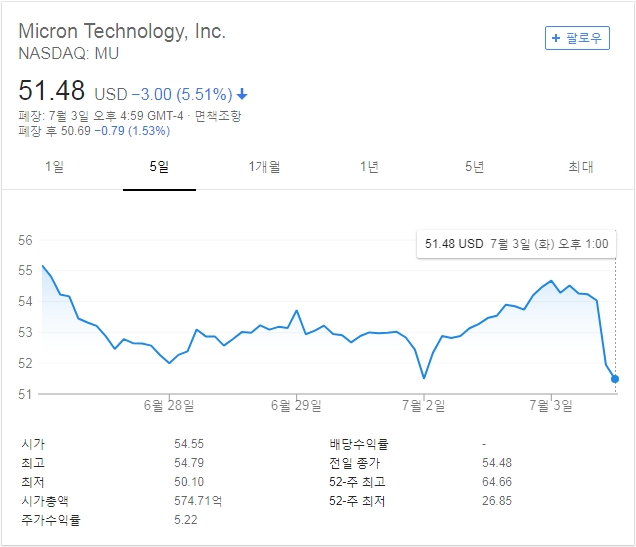This screenshot has height=547, width=636.
Task: Click the 52-주 최고 value 64.66
Action: tap(496, 482)
